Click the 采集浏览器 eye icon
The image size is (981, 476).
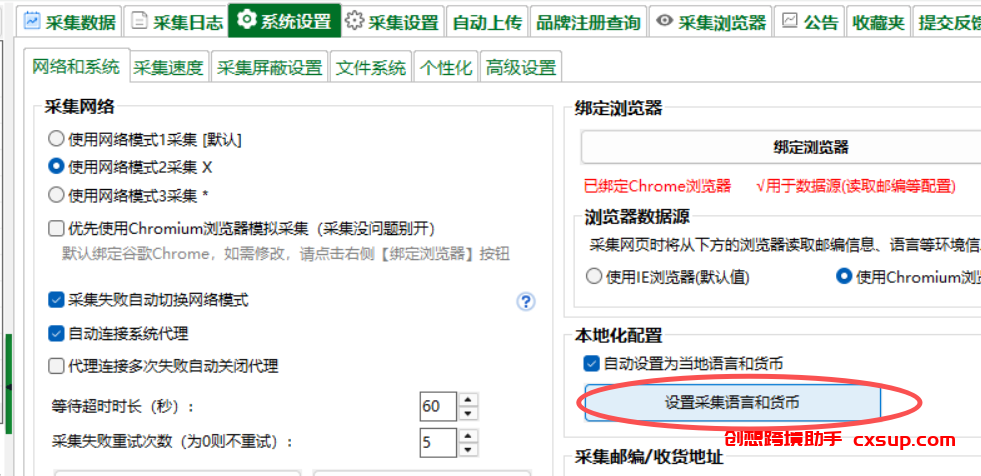[665, 21]
